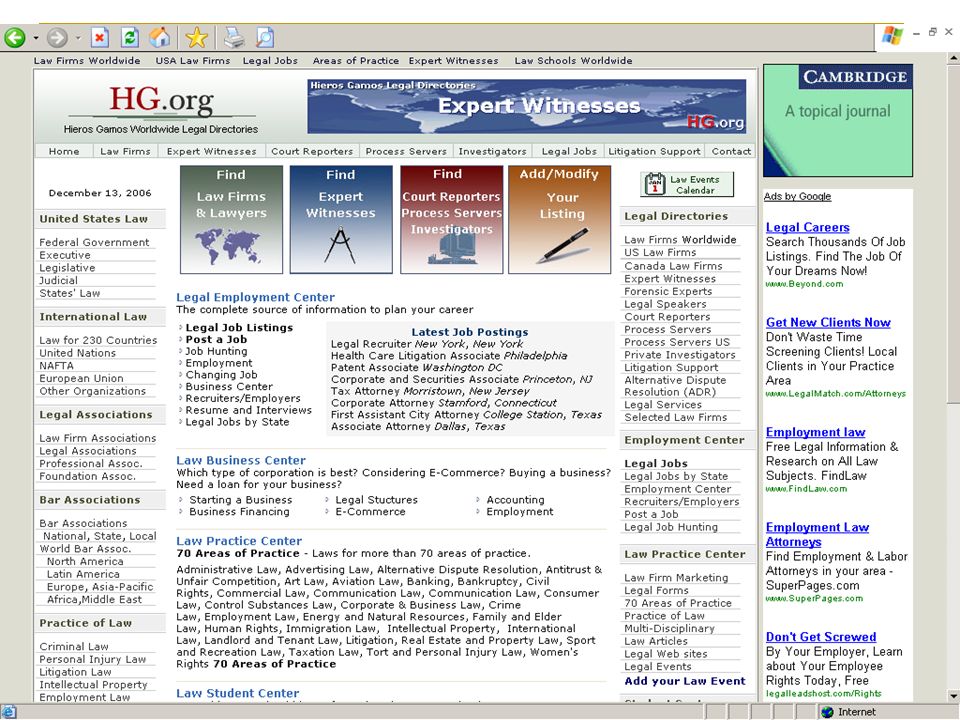The image size is (960, 720).
Task: Go to the browser Home icon
Action: click(160, 38)
